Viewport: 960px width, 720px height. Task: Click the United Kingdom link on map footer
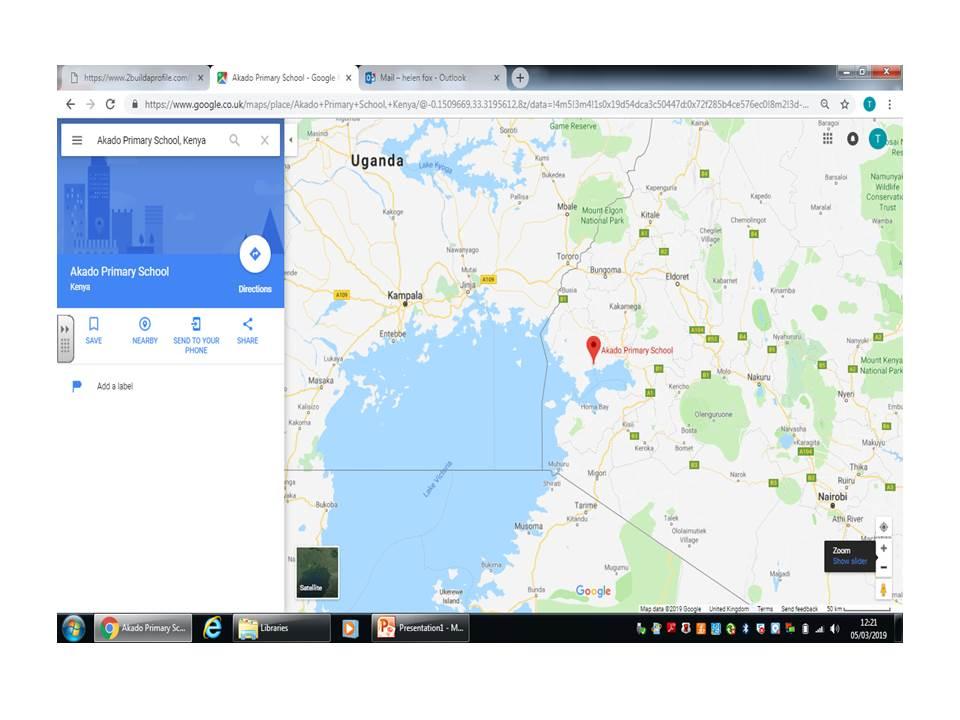[729, 609]
